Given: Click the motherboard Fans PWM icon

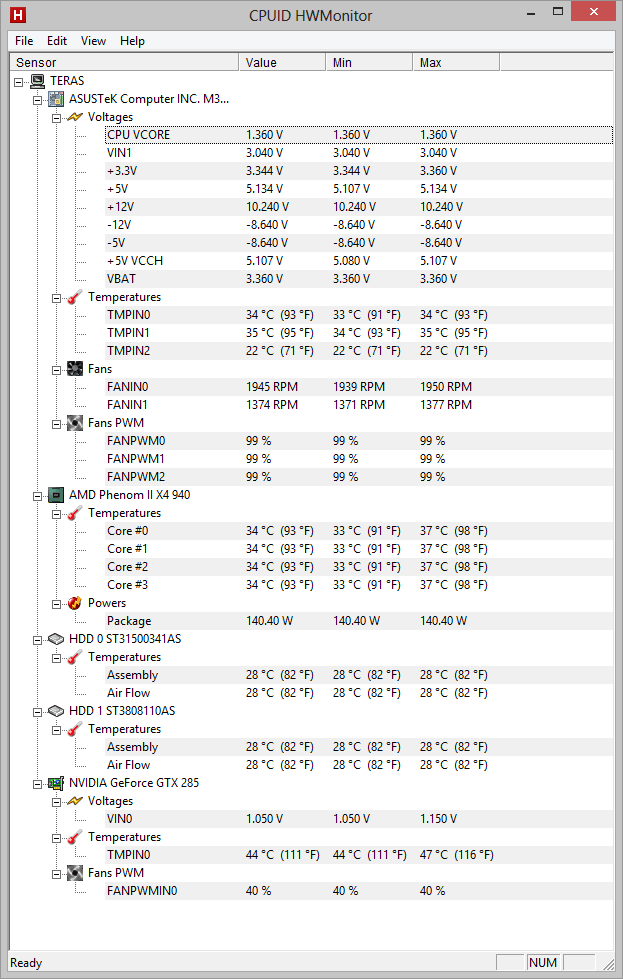Looking at the screenshot, I should tap(75, 423).
